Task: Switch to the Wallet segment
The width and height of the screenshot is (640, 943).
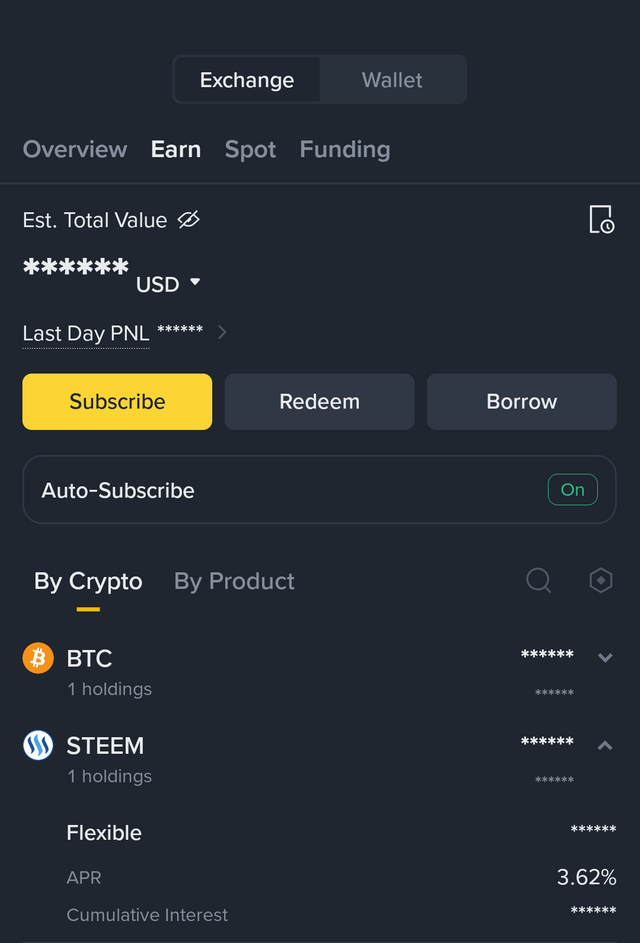Action: 392,80
